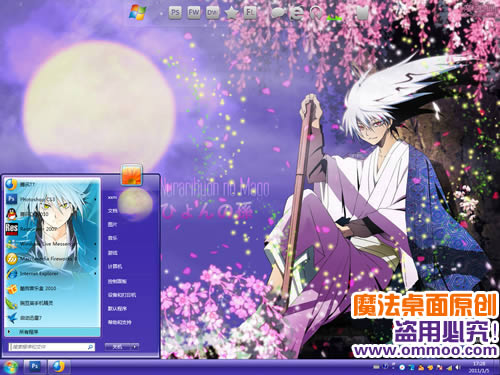
Task: Launch Fireworks via the FW dock icon
Action: coord(194,13)
